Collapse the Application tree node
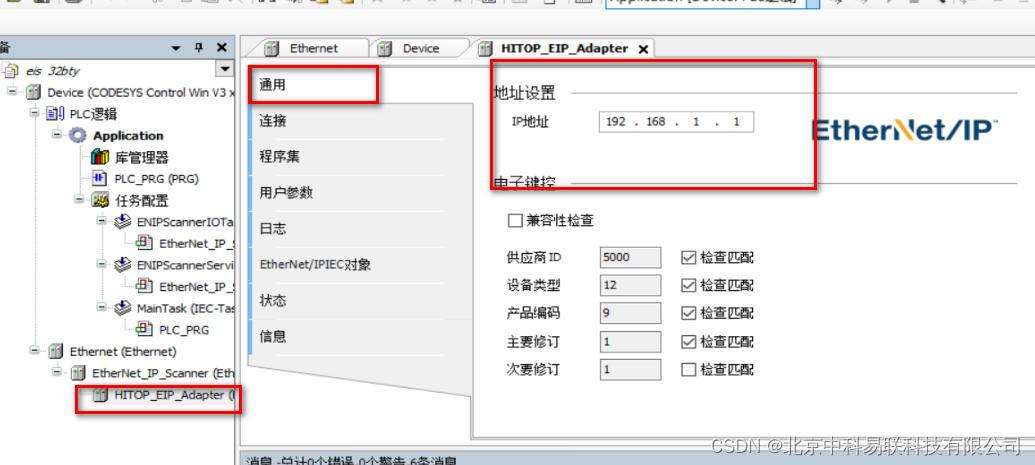 [56, 134]
